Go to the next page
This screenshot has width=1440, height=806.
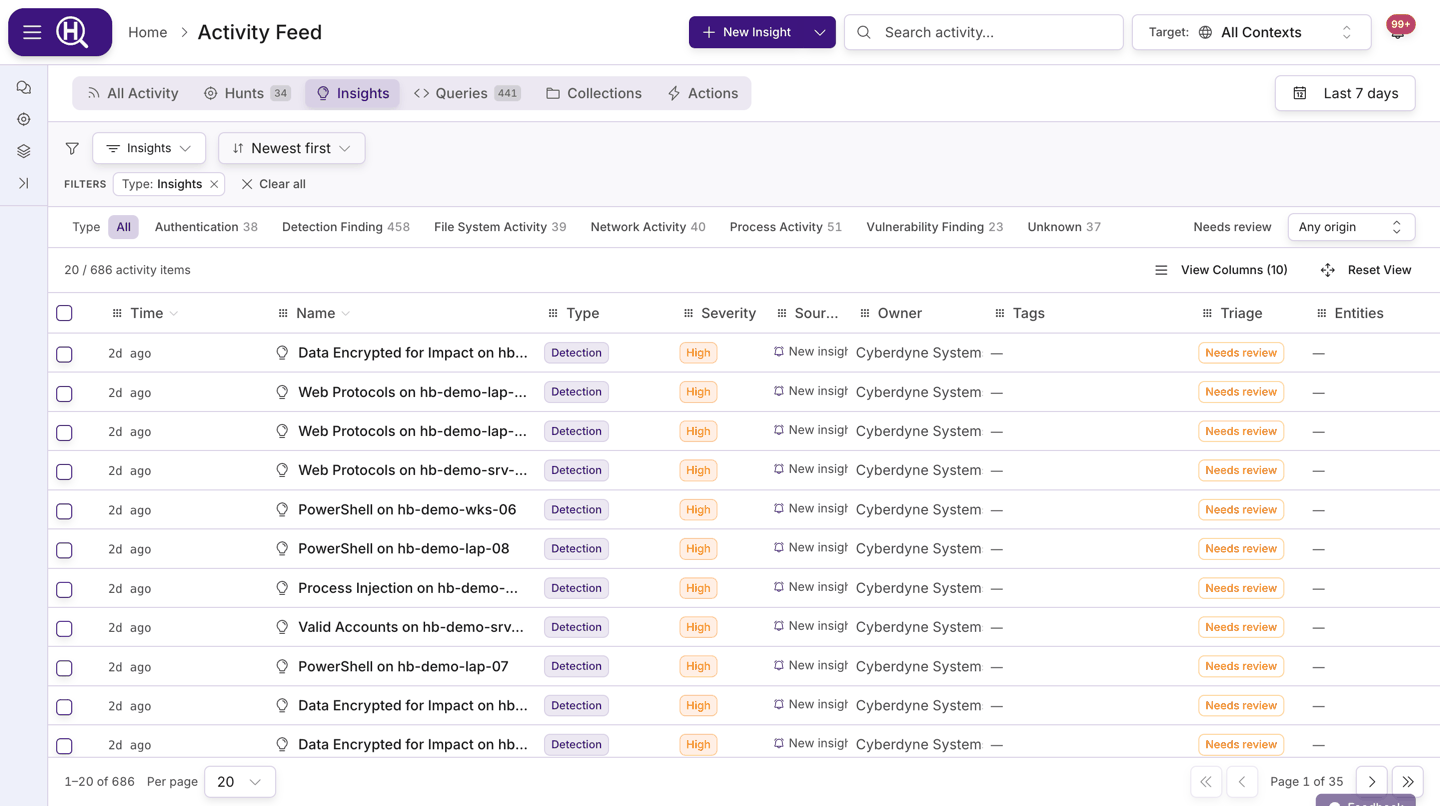point(1372,781)
